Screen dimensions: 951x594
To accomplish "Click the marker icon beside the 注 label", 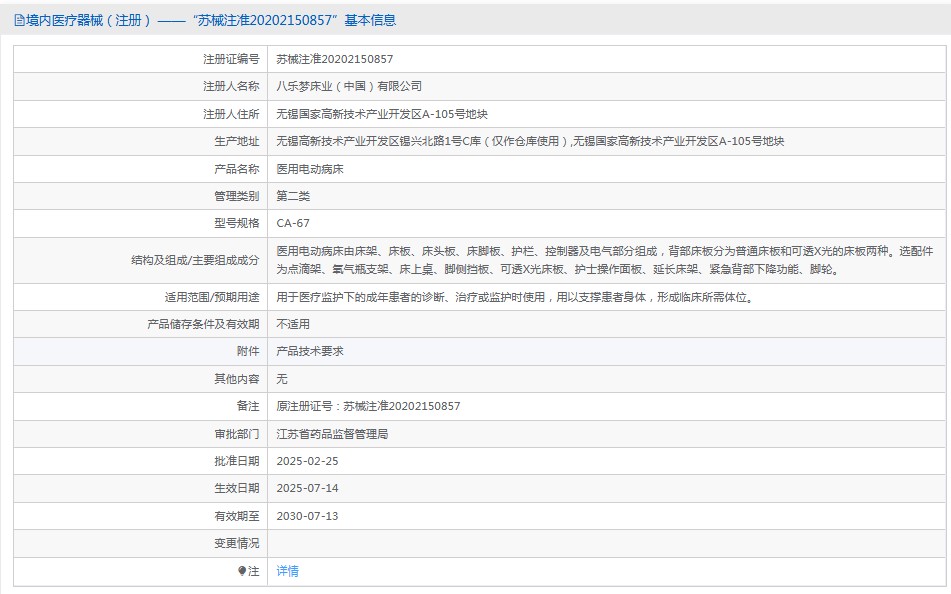I will (242, 571).
